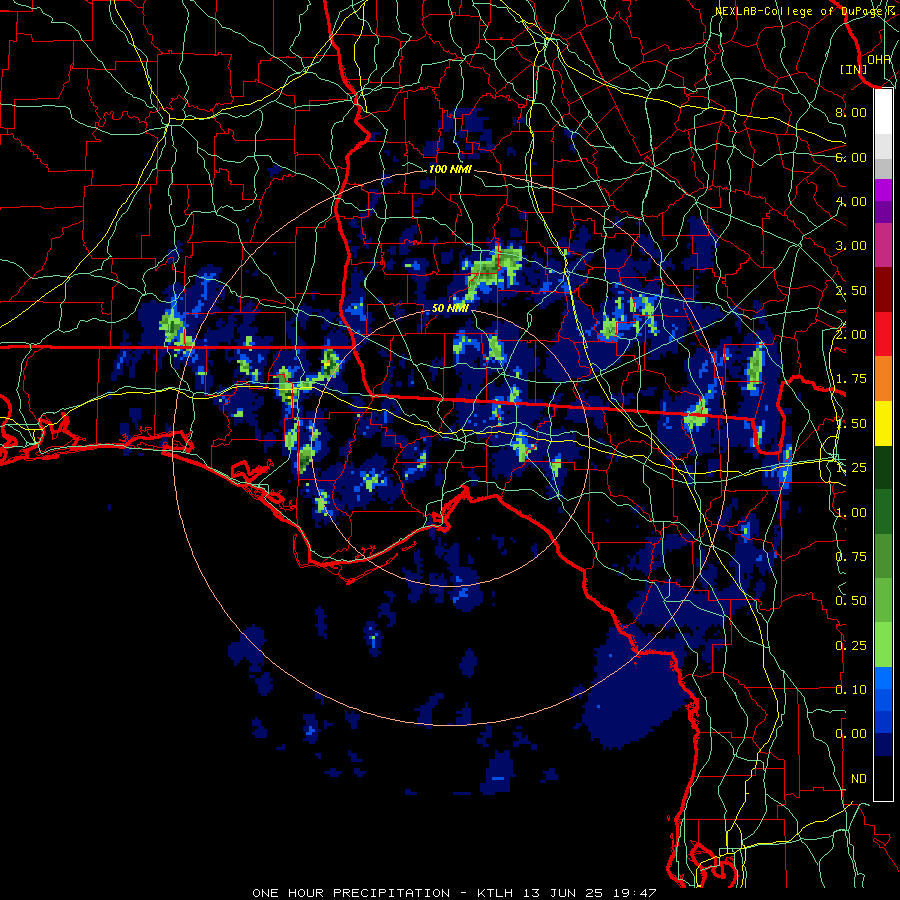Image resolution: width=900 pixels, height=900 pixels.
Task: Select the 1.50 legend label
Action: click(851, 424)
